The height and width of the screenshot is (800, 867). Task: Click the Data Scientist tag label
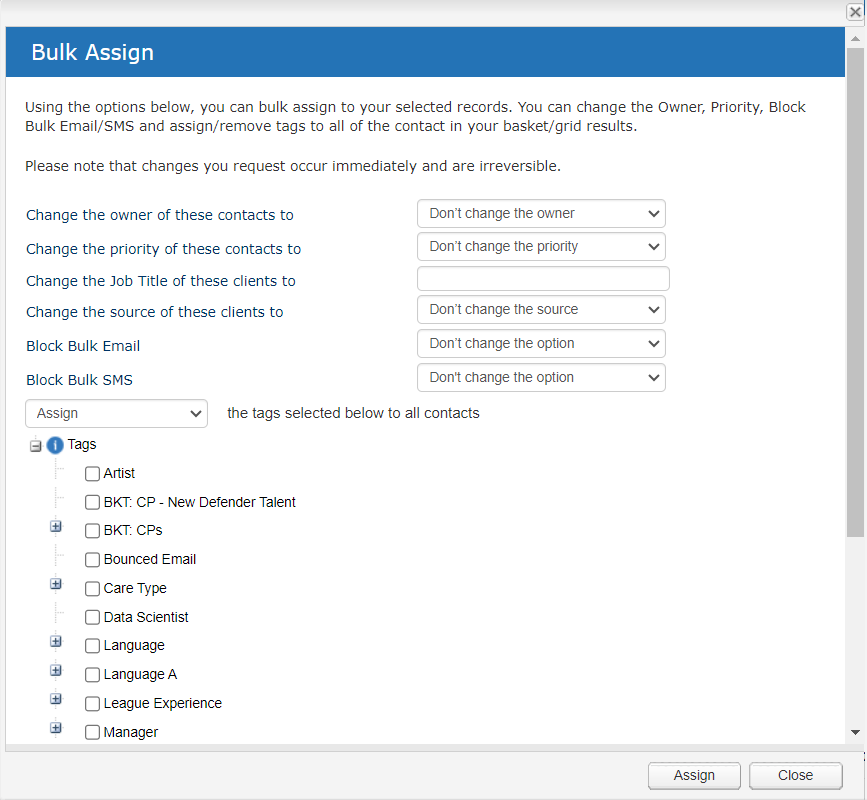point(146,618)
